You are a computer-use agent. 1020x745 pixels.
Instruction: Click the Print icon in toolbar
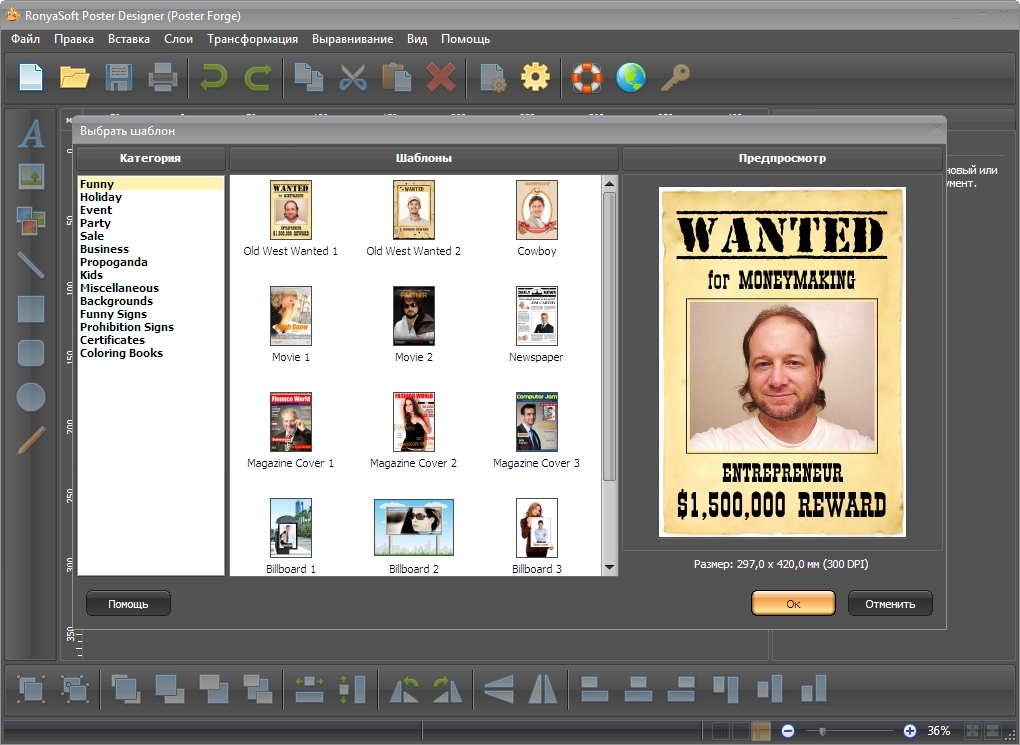click(163, 77)
